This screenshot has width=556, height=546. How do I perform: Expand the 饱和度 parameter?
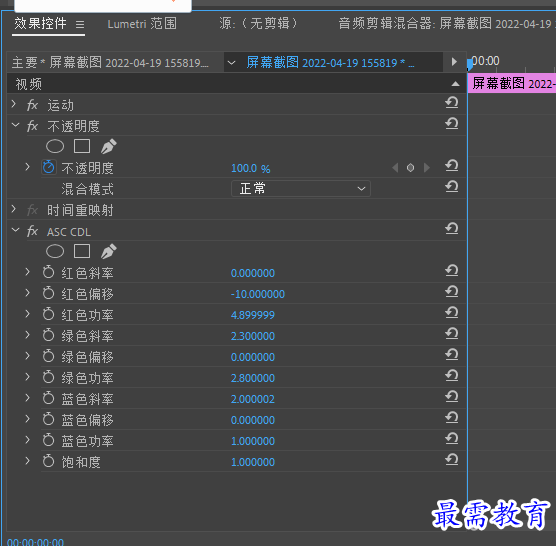tap(28, 461)
